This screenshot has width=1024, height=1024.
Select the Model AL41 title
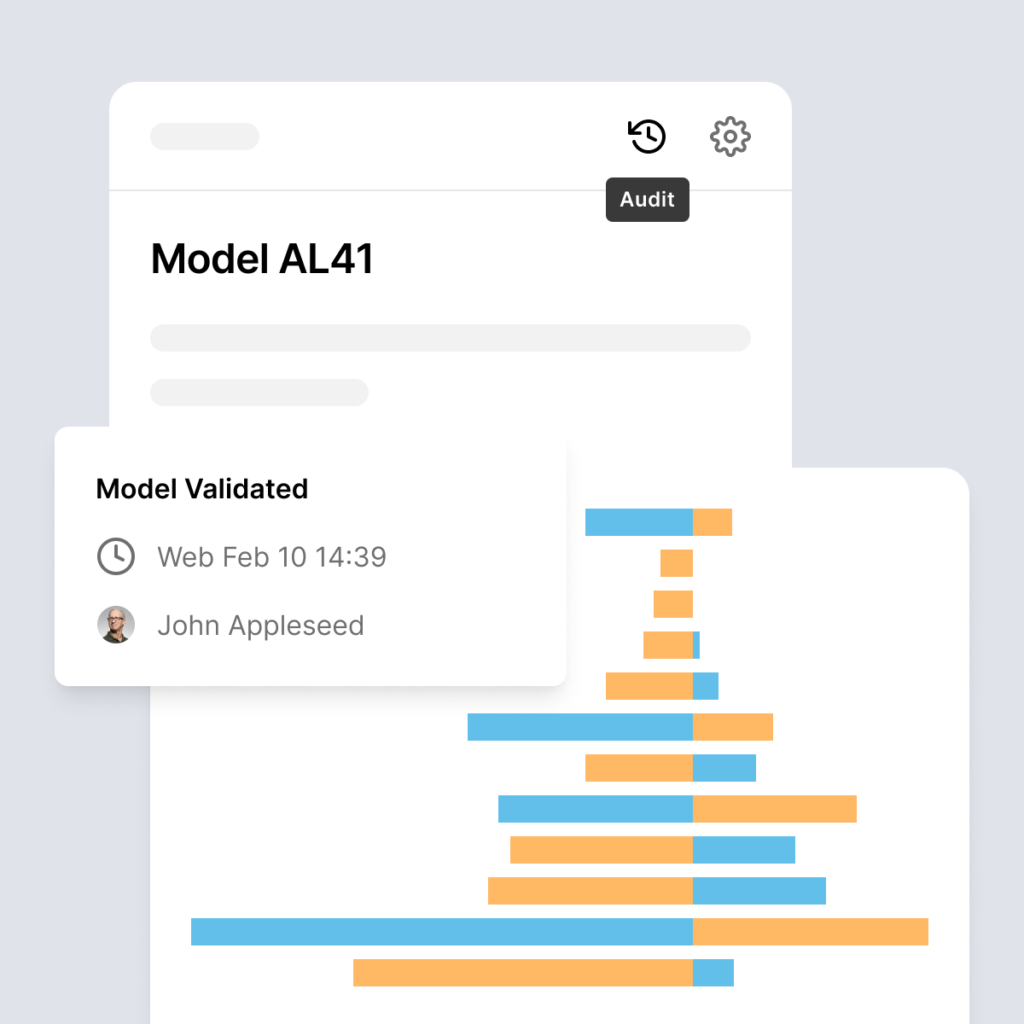(x=262, y=259)
